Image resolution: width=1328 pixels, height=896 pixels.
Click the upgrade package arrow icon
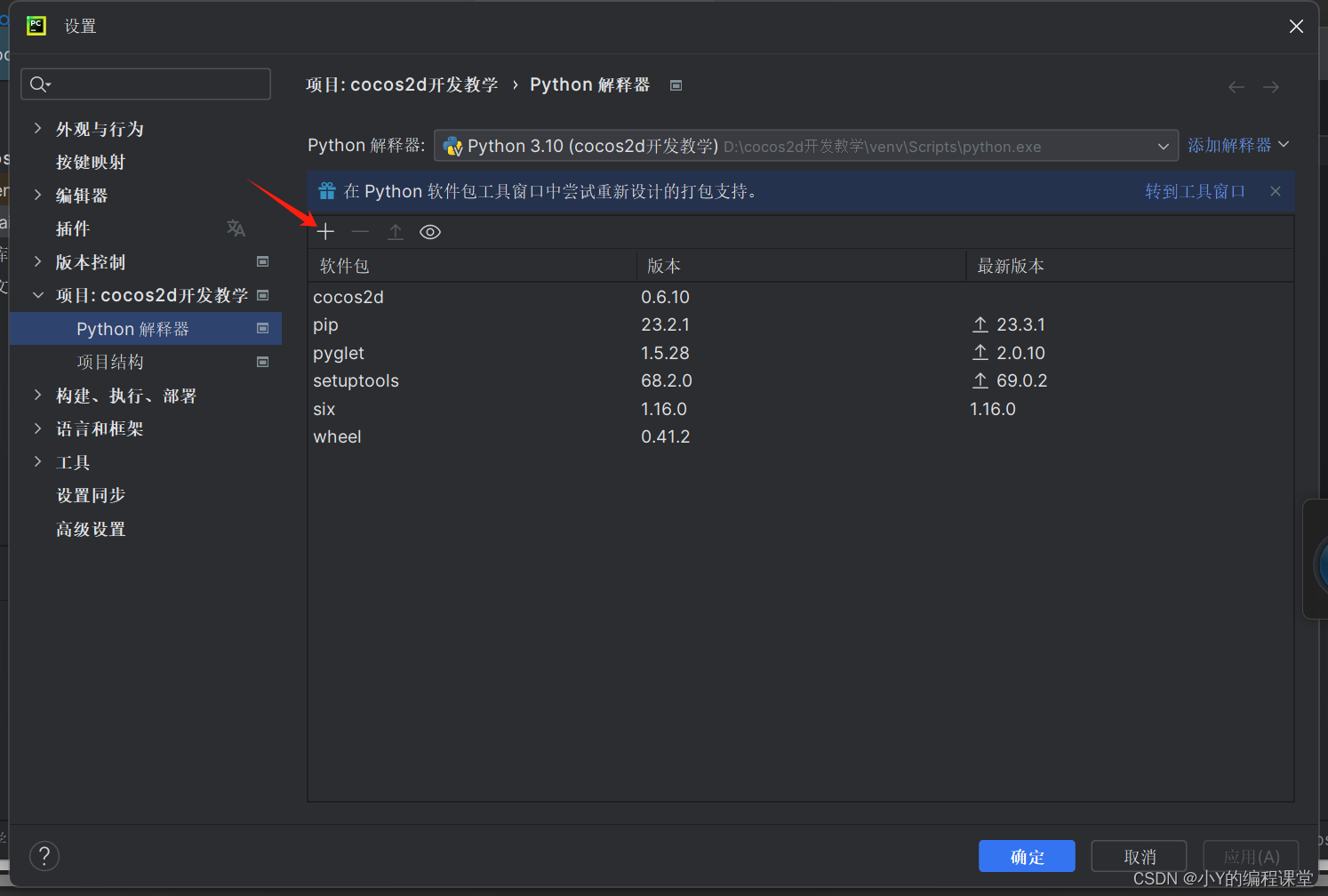point(396,232)
